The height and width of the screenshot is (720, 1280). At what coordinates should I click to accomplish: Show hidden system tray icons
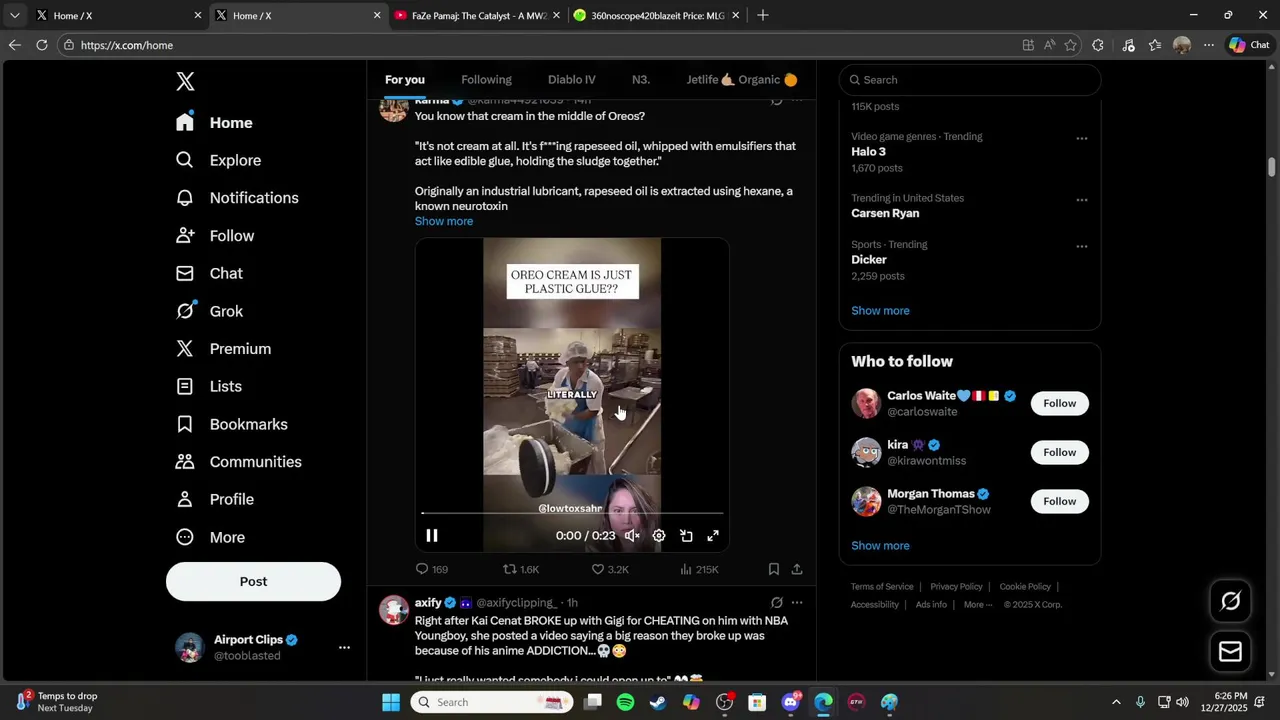click(x=1116, y=702)
